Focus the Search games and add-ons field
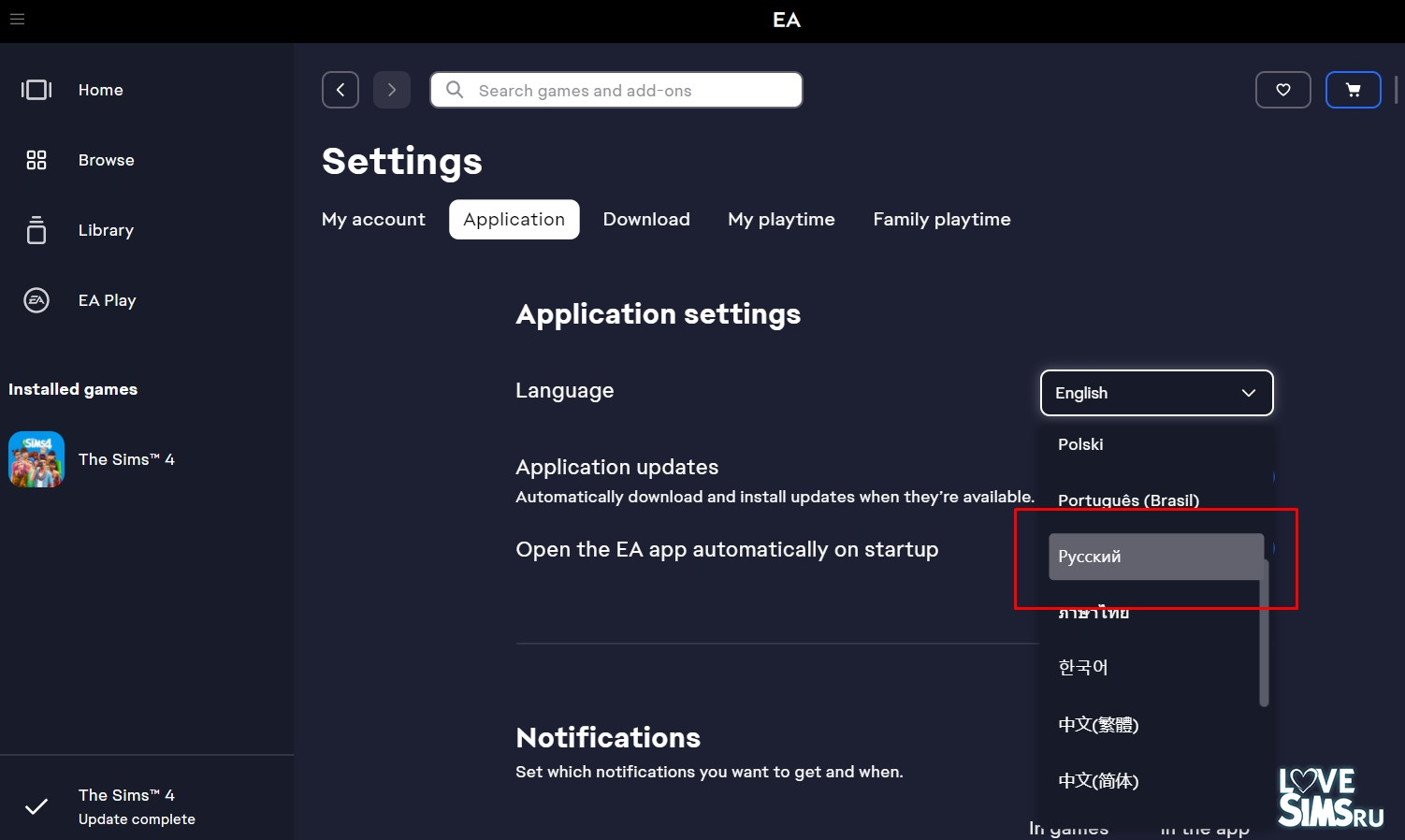Viewport: 1405px width, 840px height. 616,90
